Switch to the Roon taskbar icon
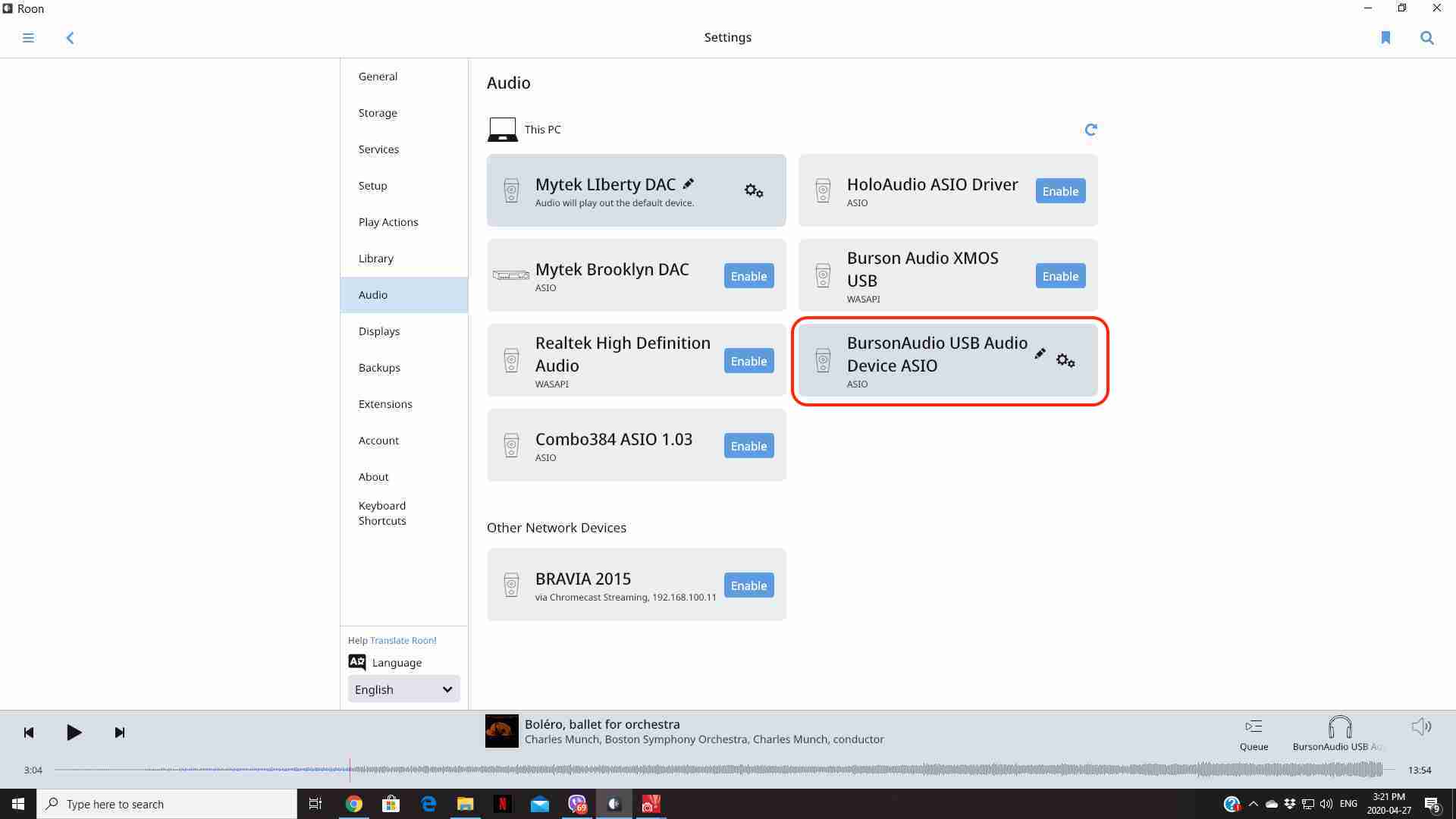Screen dimensions: 1456x819 pyautogui.click(x=613, y=804)
